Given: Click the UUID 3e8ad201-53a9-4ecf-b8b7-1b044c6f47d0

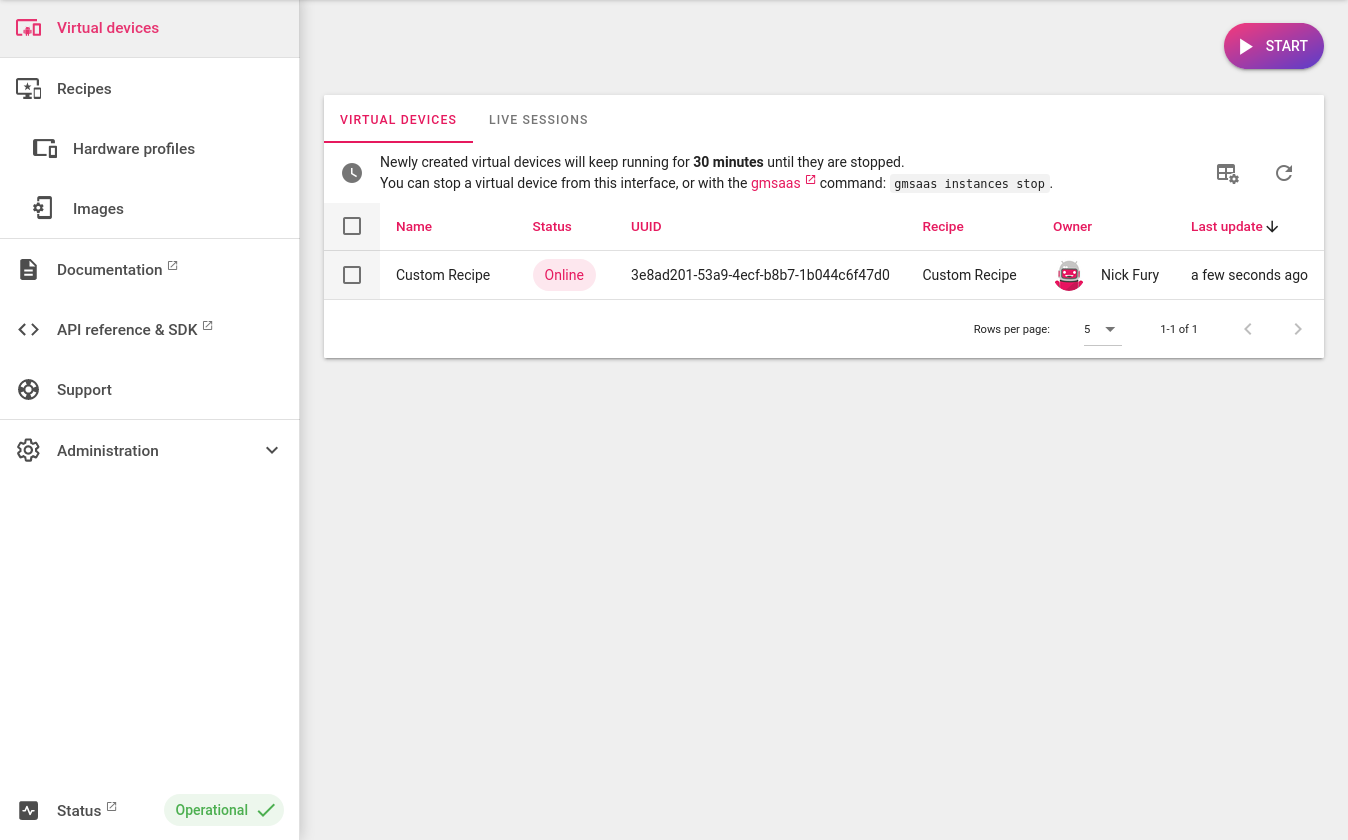Looking at the screenshot, I should tap(760, 275).
